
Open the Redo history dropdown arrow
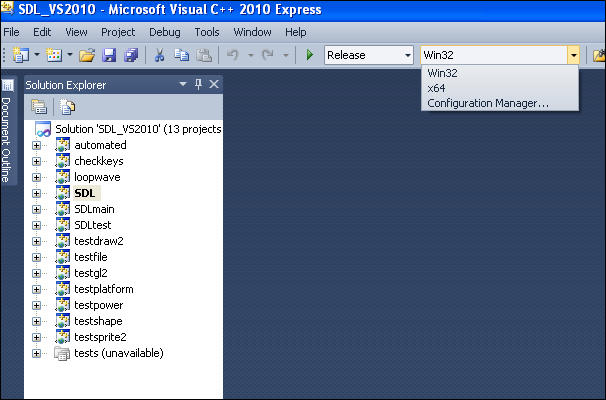286,55
